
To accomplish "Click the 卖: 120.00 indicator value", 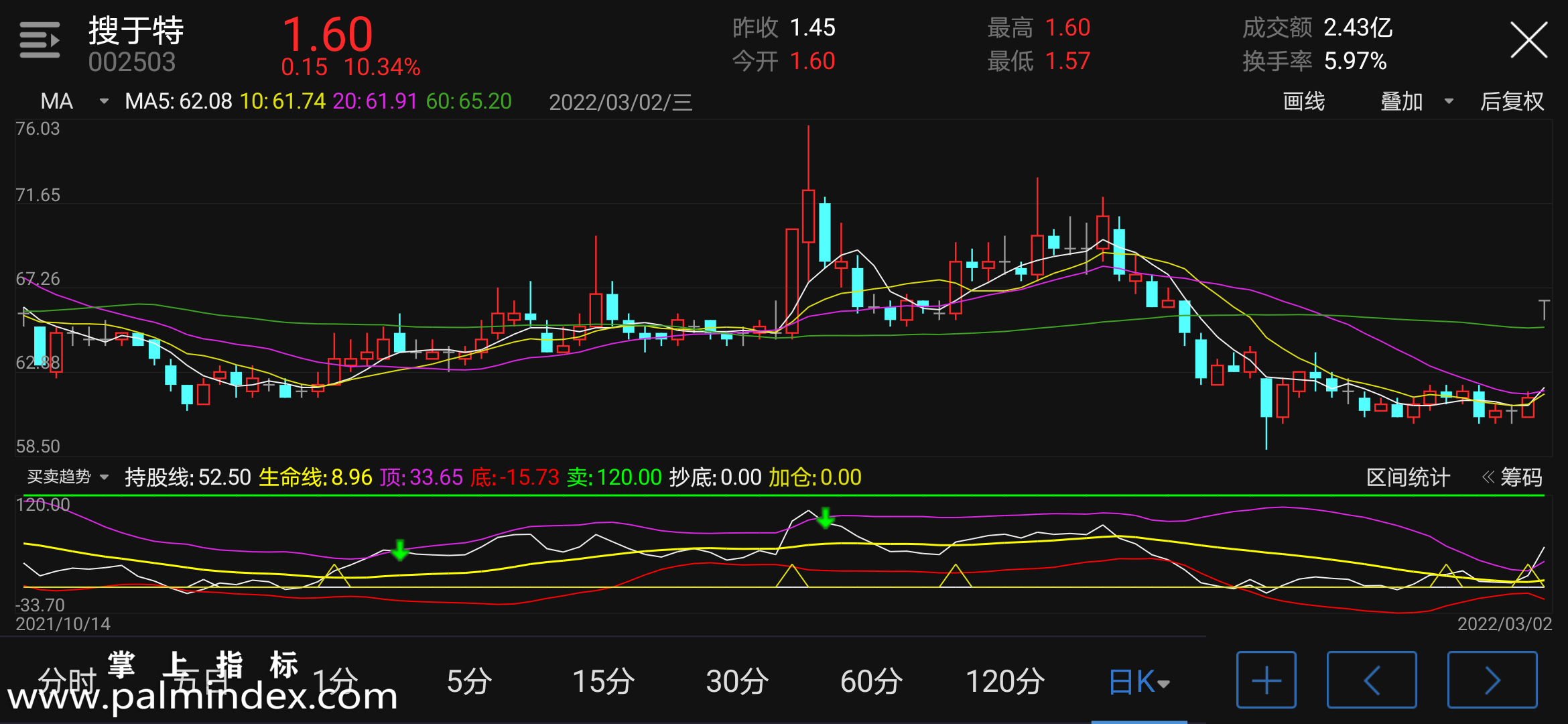I will [614, 477].
